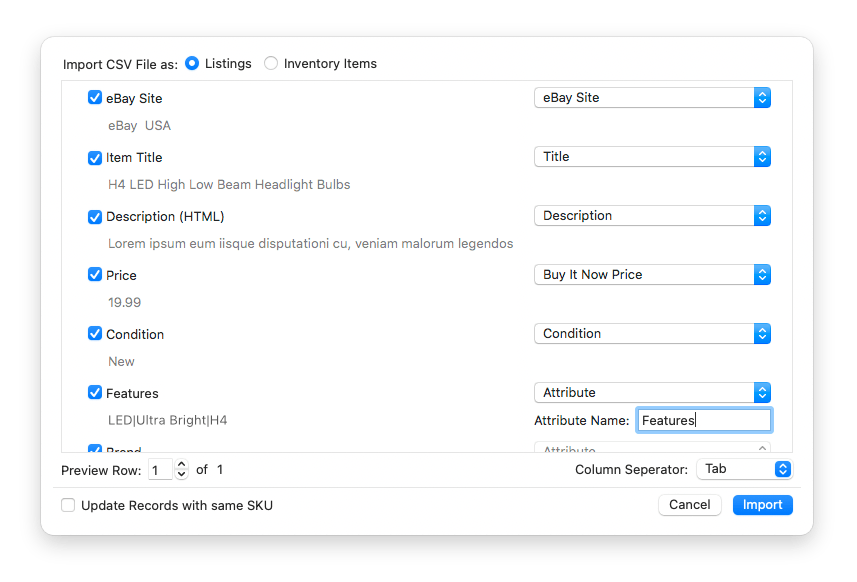This screenshot has height=582, width=857.
Task: Open the Buy It Now Price dropdown
Action: [652, 275]
